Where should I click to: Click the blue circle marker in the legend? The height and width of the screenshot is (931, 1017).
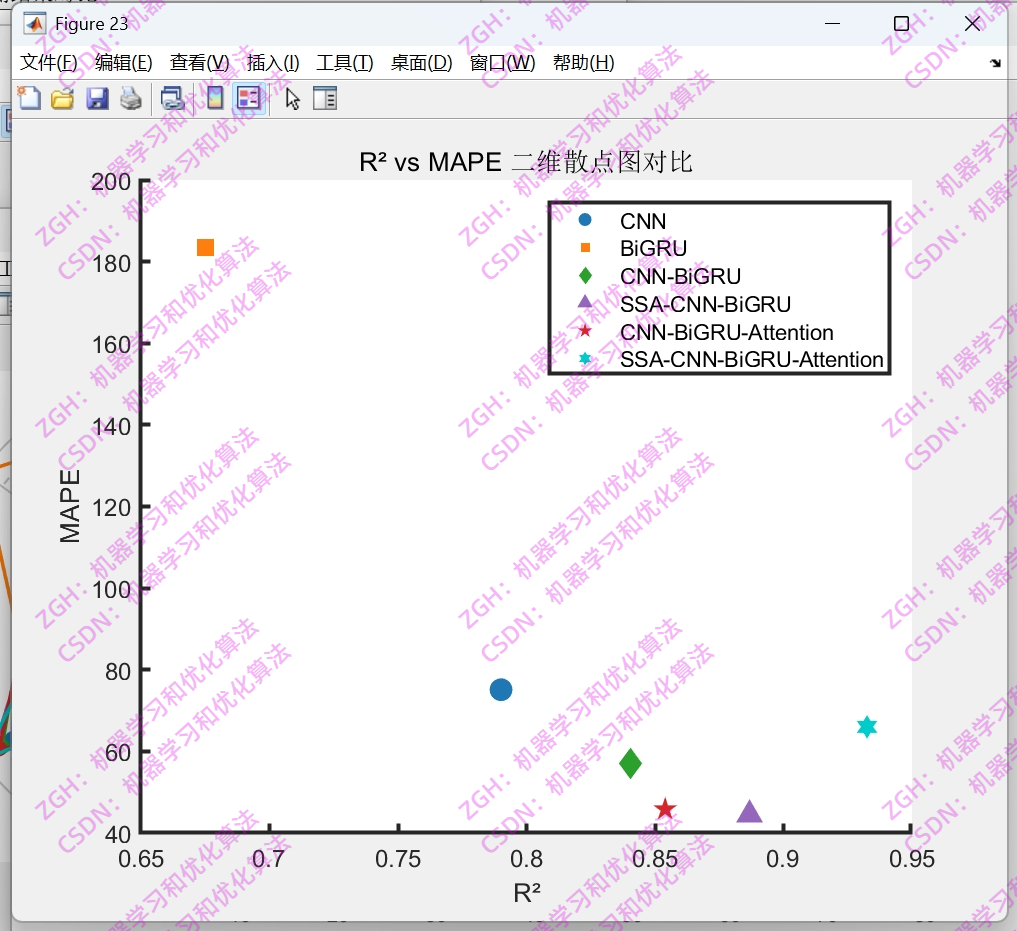coord(585,220)
